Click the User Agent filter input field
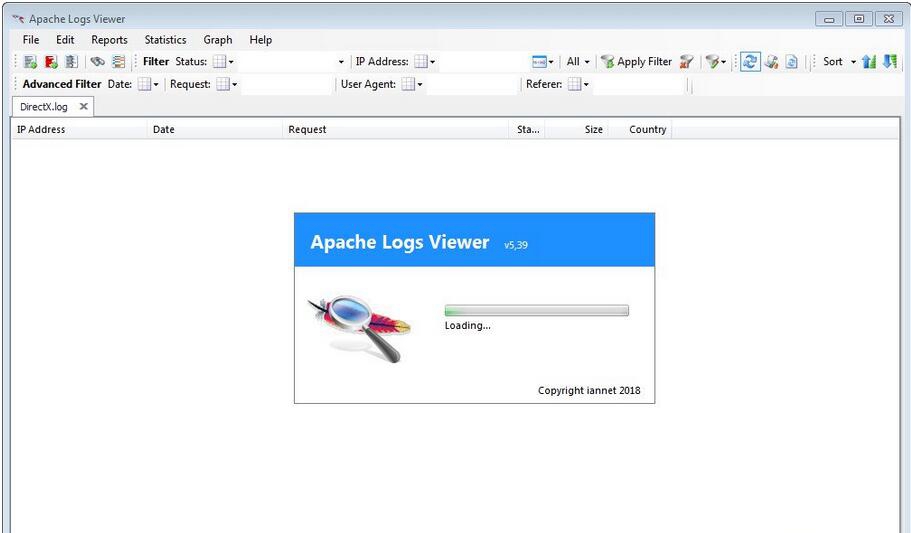 pyautogui.click(x=472, y=84)
